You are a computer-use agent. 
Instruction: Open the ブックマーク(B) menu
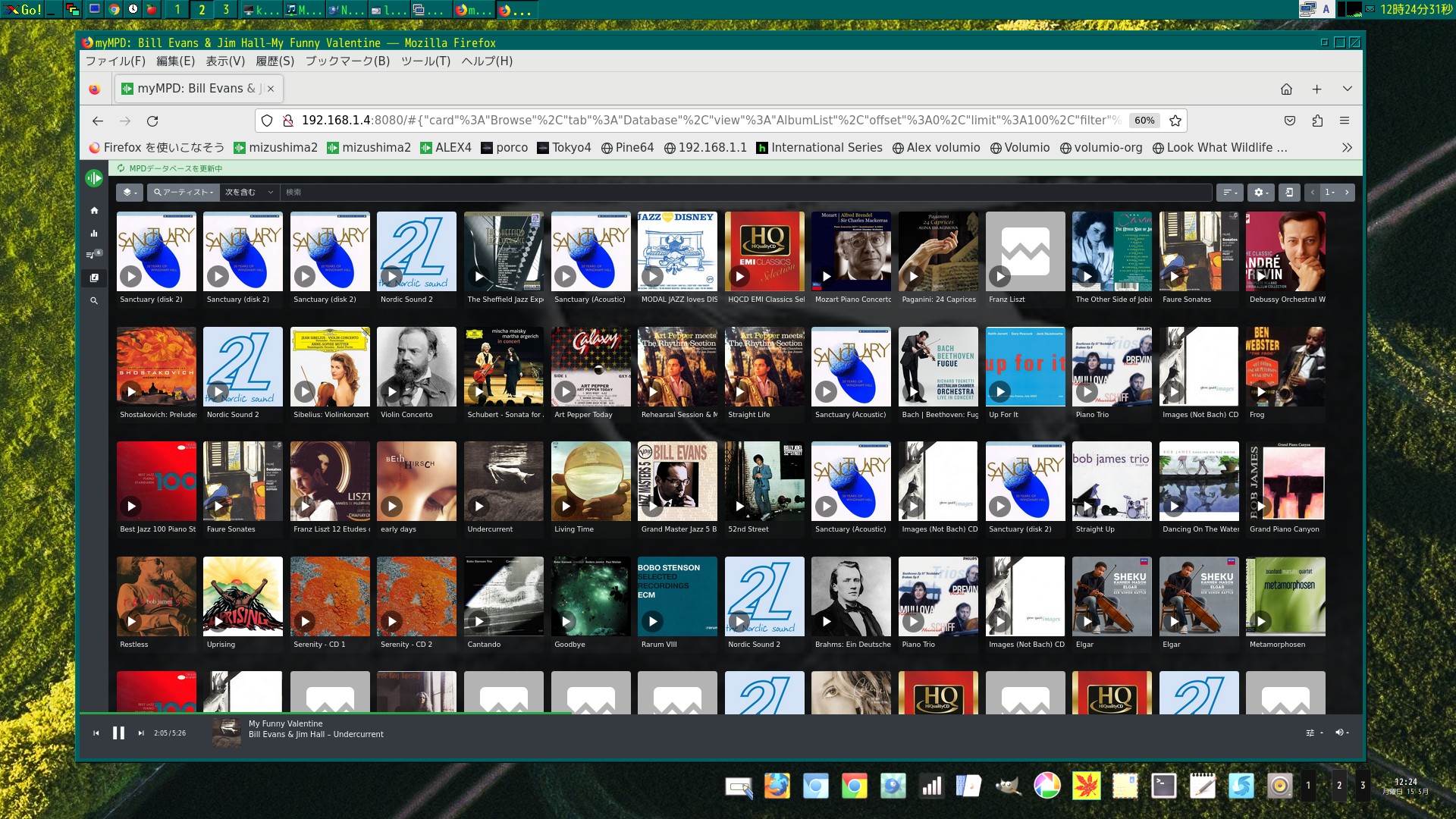[x=347, y=61]
